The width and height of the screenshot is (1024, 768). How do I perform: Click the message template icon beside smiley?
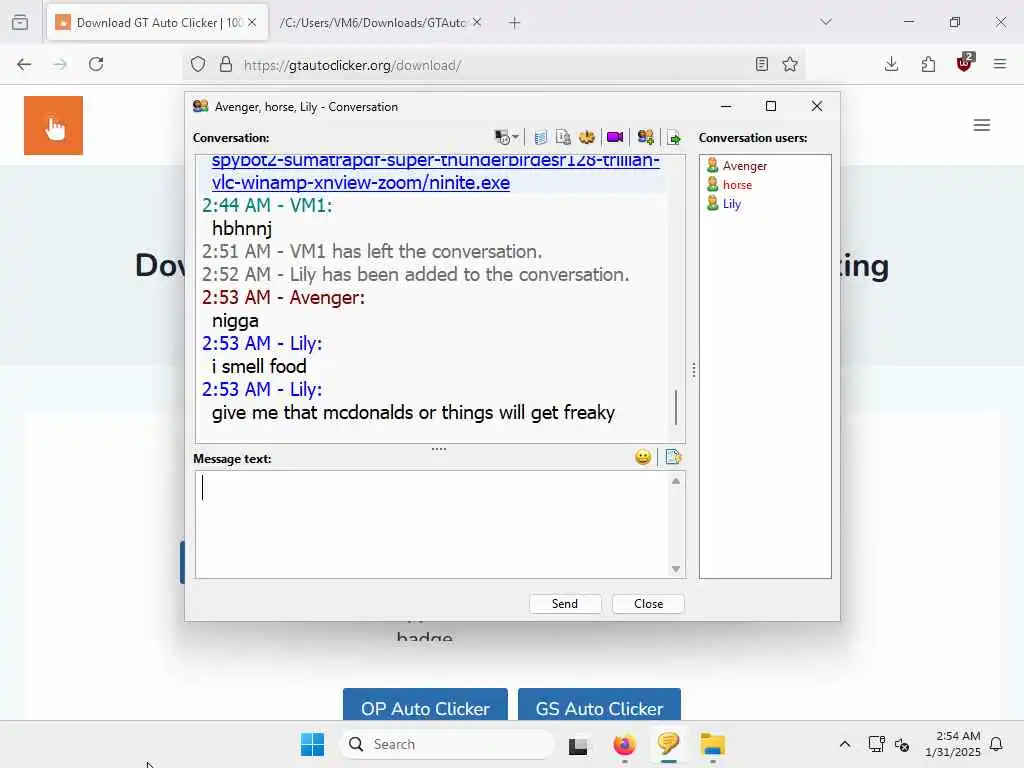tap(673, 457)
